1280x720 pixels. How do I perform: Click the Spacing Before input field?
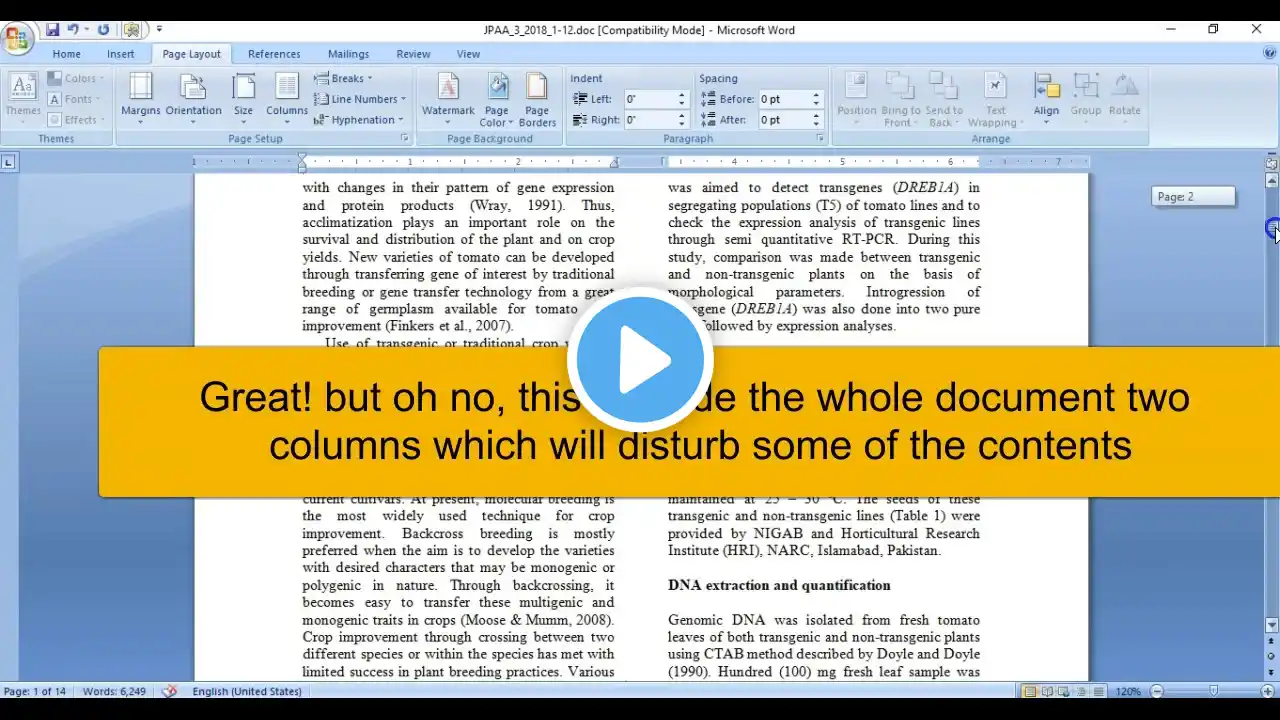(x=790, y=99)
